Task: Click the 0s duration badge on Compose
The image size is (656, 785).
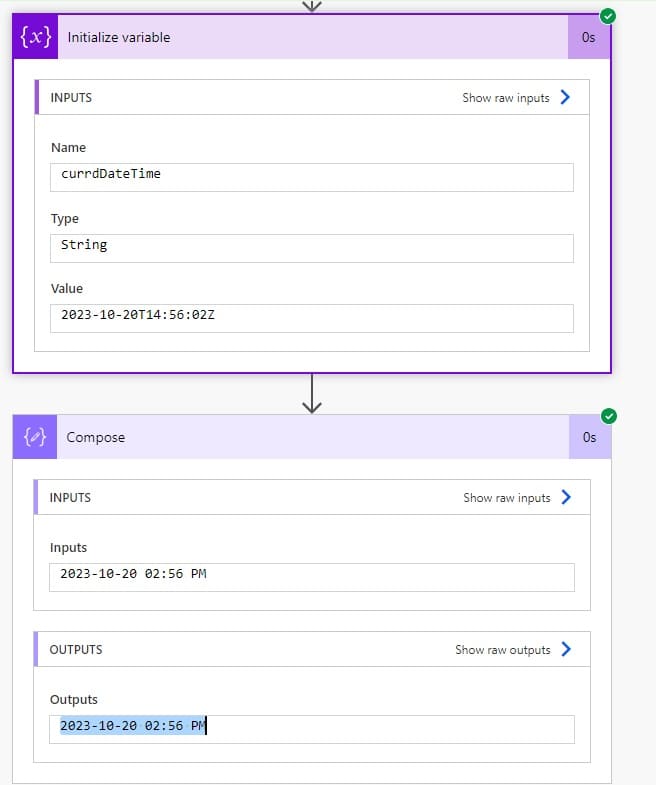Action: click(x=590, y=437)
